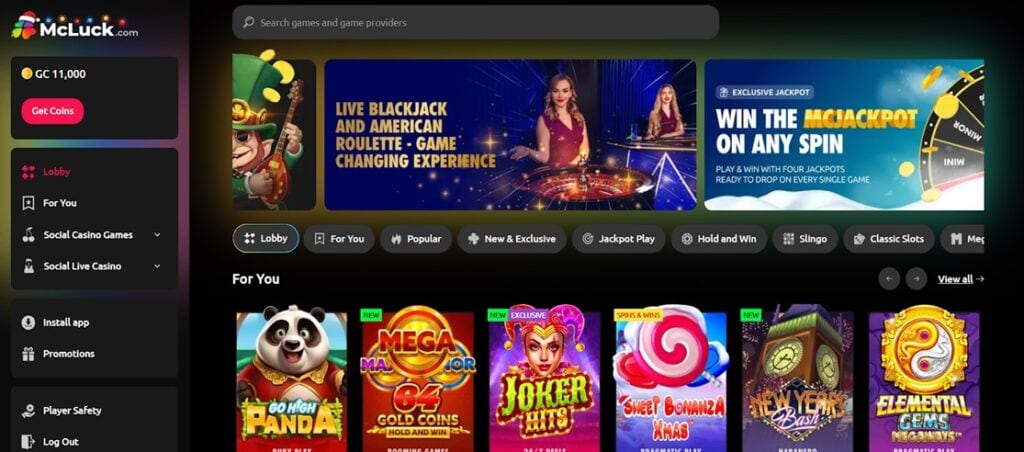
Task: Click the magnifier icon in search bar
Action: click(248, 22)
